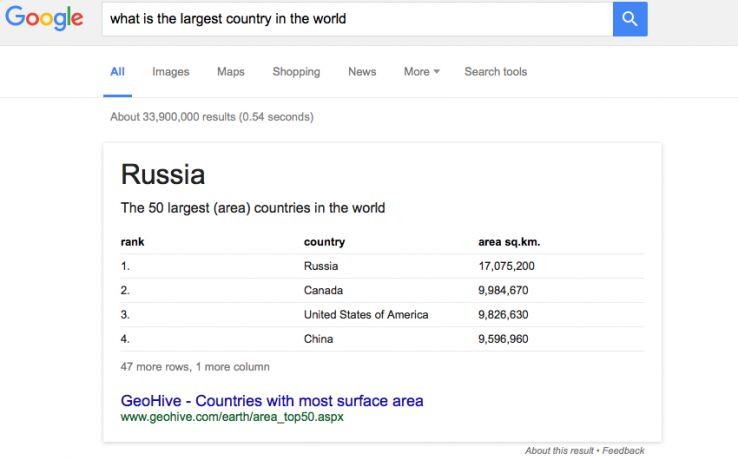The image size is (738, 460).
Task: Open the Shopping results tab
Action: pyautogui.click(x=296, y=72)
